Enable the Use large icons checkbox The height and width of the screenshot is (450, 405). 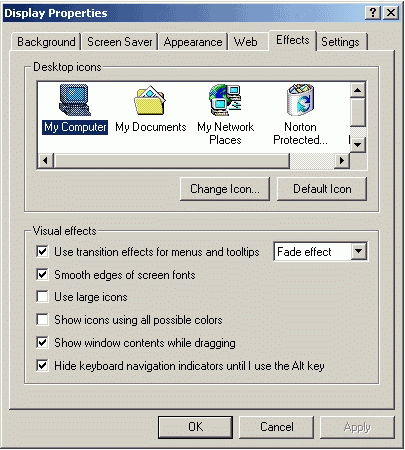[x=42, y=296]
